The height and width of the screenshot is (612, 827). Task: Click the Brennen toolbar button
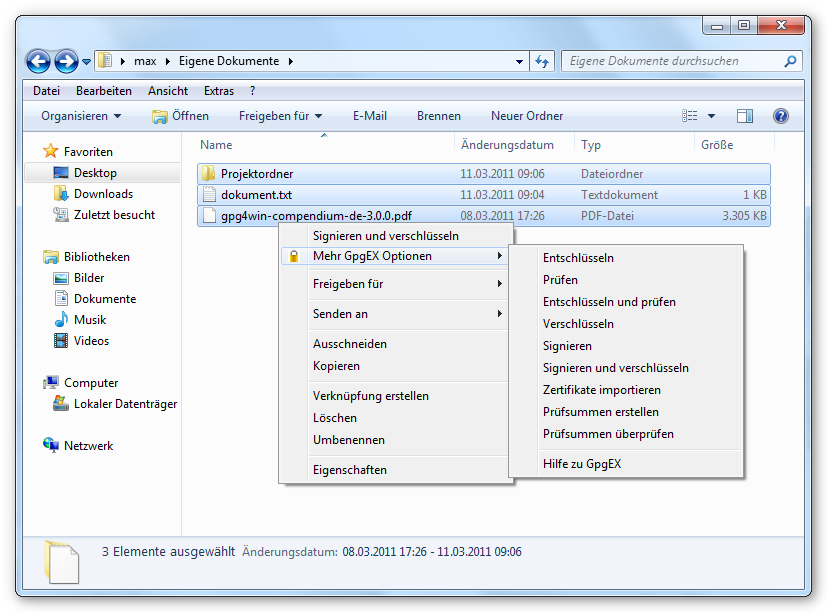438,116
